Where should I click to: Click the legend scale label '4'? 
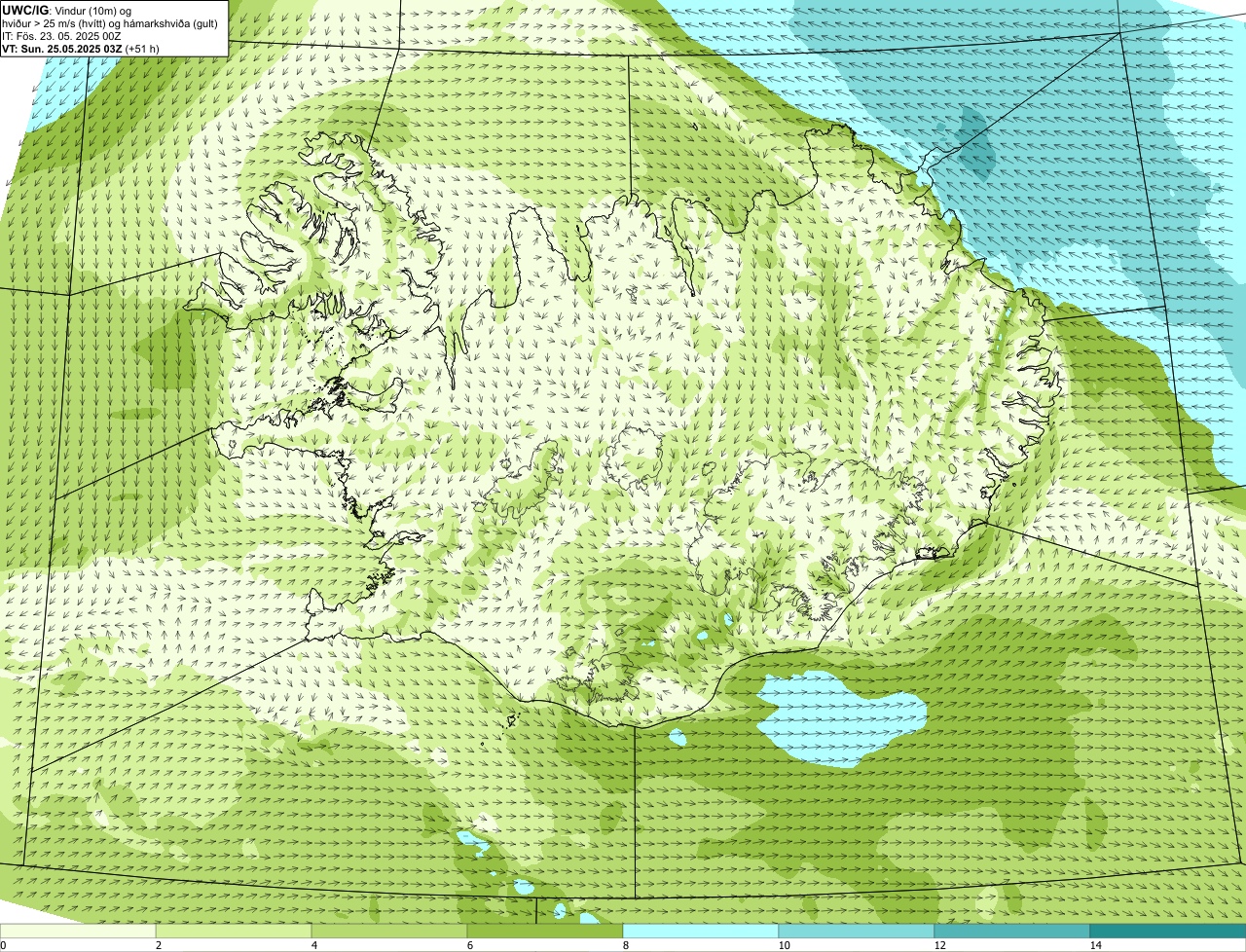[x=314, y=945]
